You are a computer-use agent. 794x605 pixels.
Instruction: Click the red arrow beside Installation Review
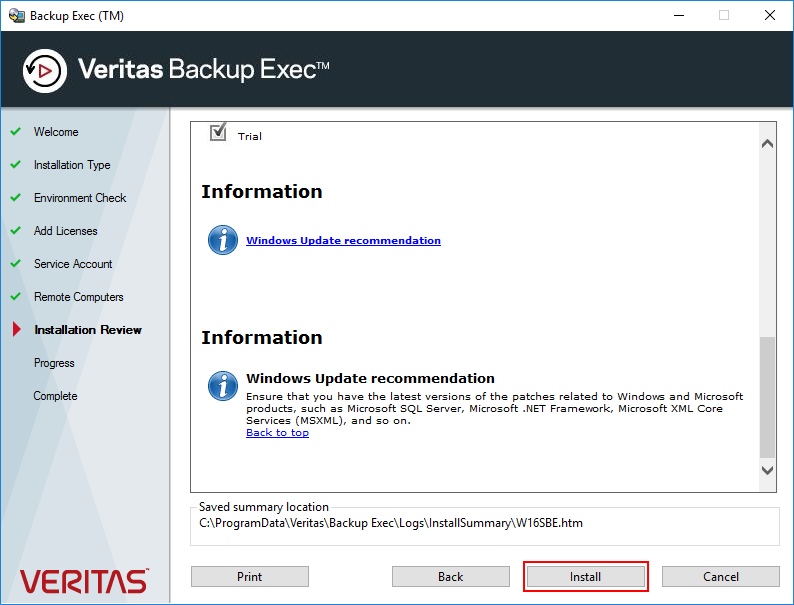[17, 329]
